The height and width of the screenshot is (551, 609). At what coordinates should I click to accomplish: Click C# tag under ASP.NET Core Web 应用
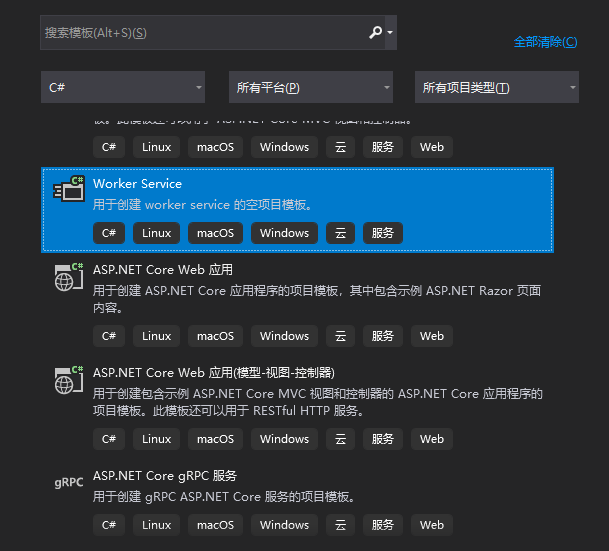click(109, 336)
